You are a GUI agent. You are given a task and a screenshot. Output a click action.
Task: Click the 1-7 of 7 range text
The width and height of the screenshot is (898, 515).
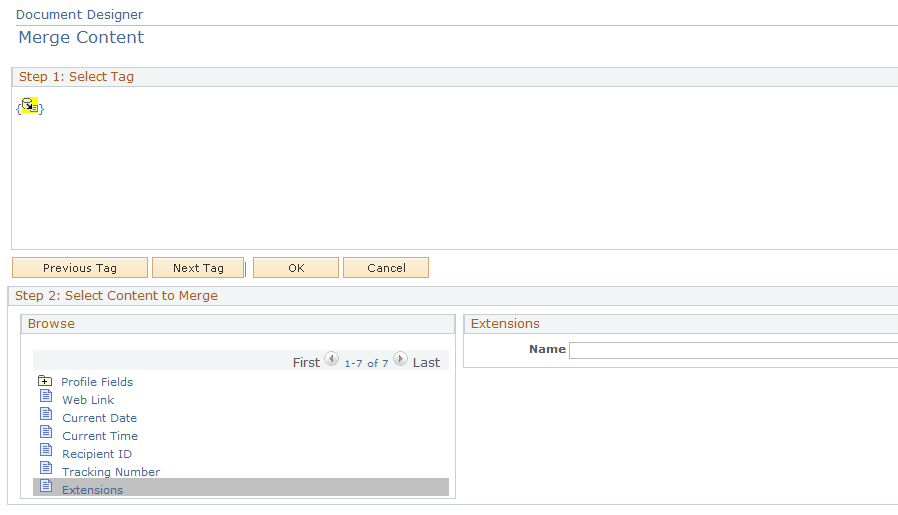(x=366, y=363)
